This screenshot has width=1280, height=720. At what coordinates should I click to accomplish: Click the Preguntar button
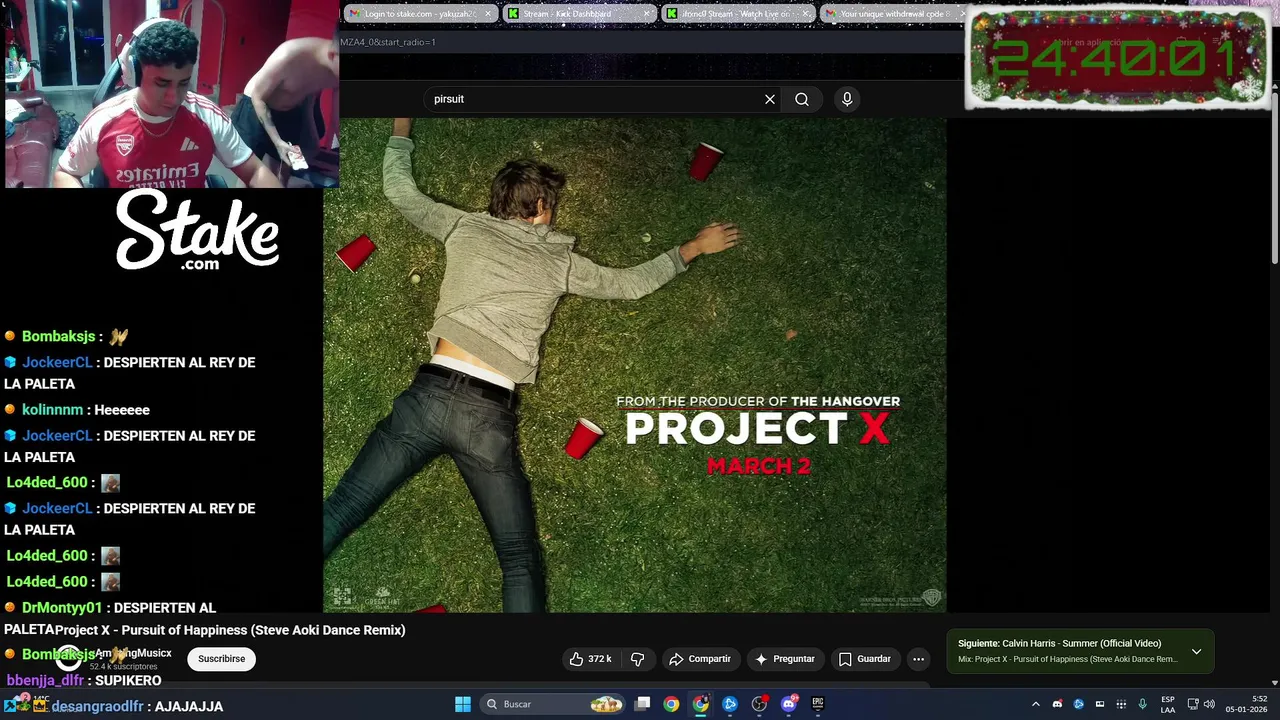click(785, 659)
